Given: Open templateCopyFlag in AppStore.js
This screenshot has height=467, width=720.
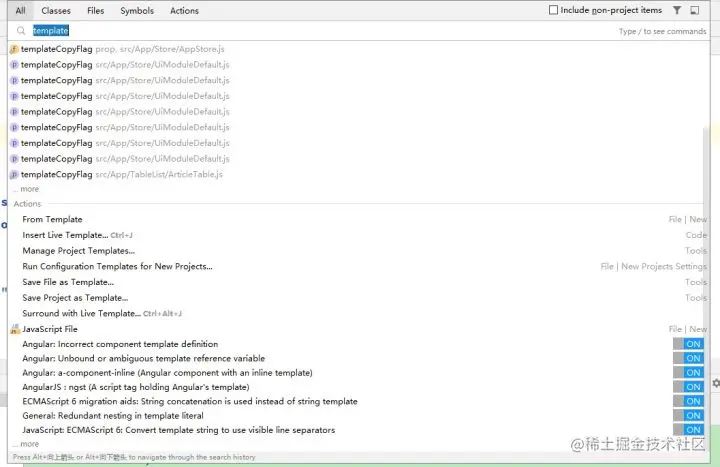Looking at the screenshot, I should [x=358, y=49].
